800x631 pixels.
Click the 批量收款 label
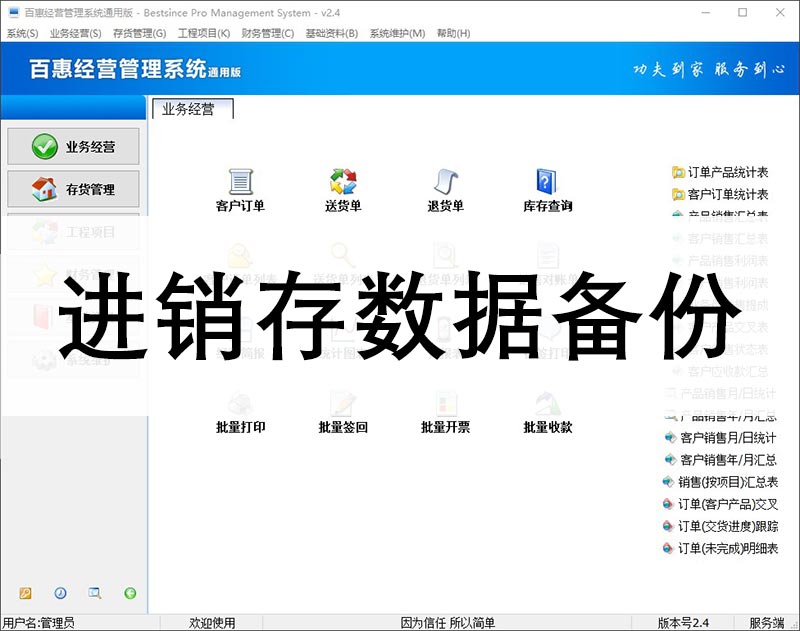click(548, 427)
